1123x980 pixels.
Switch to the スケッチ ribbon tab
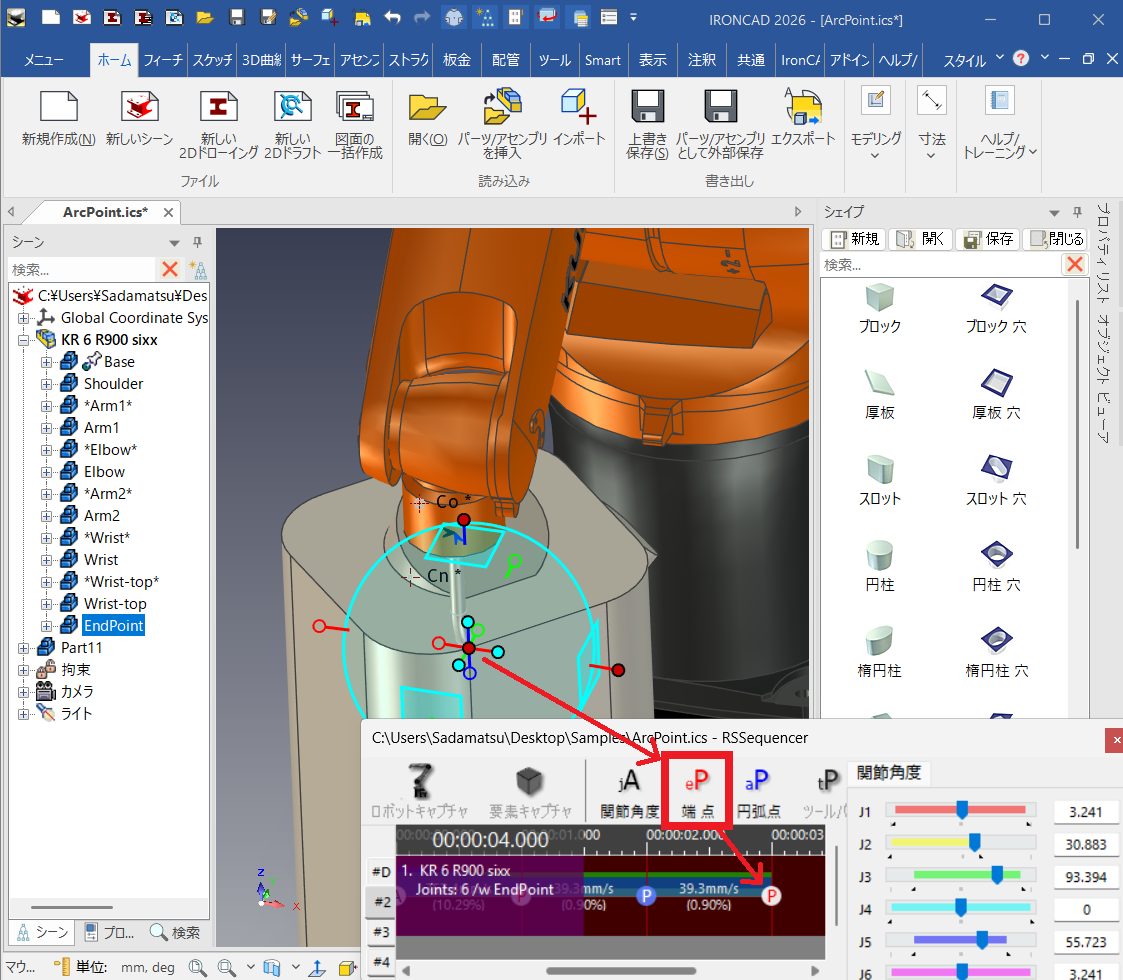212,60
